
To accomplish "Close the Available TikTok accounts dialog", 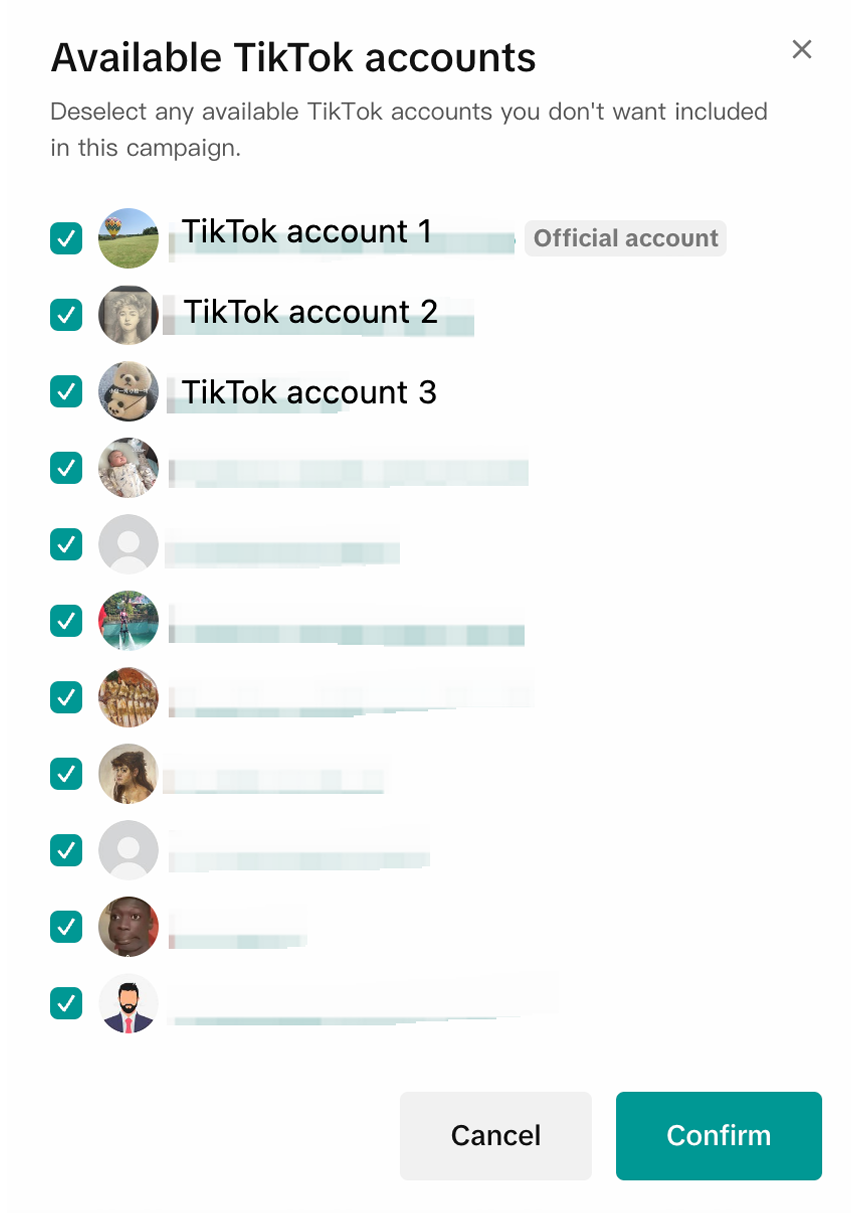I will 802,50.
